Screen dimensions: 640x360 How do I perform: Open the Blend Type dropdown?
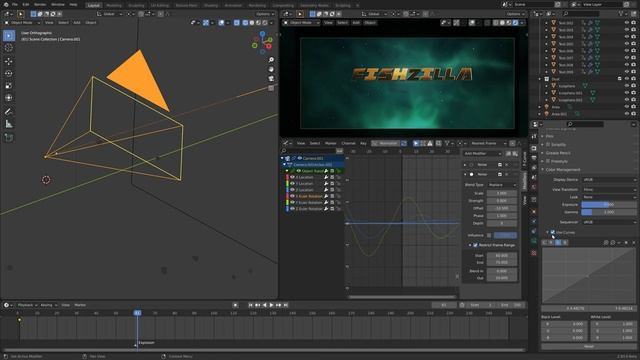coord(502,185)
